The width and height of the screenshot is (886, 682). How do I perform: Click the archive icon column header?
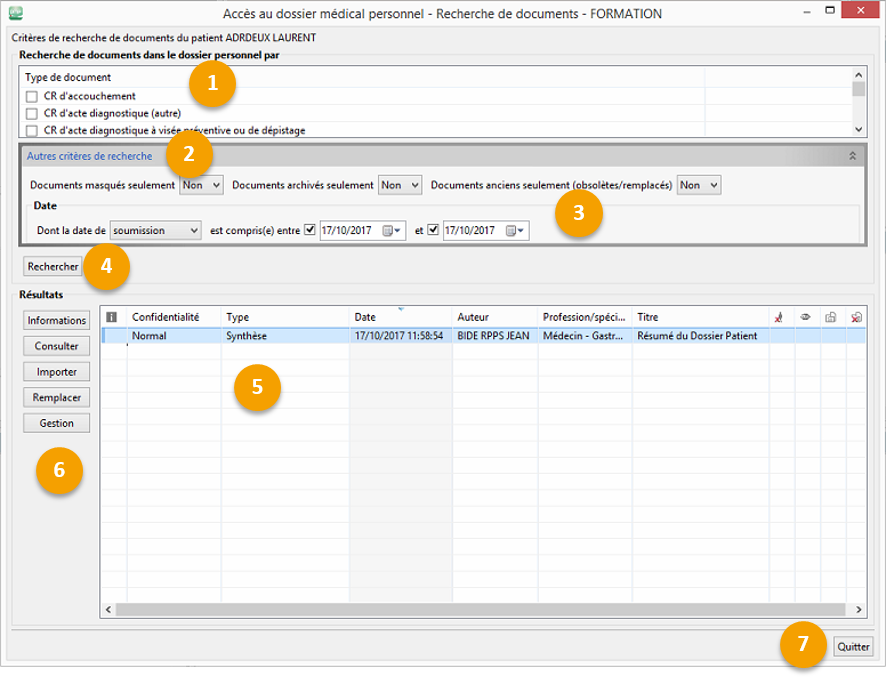(x=831, y=317)
